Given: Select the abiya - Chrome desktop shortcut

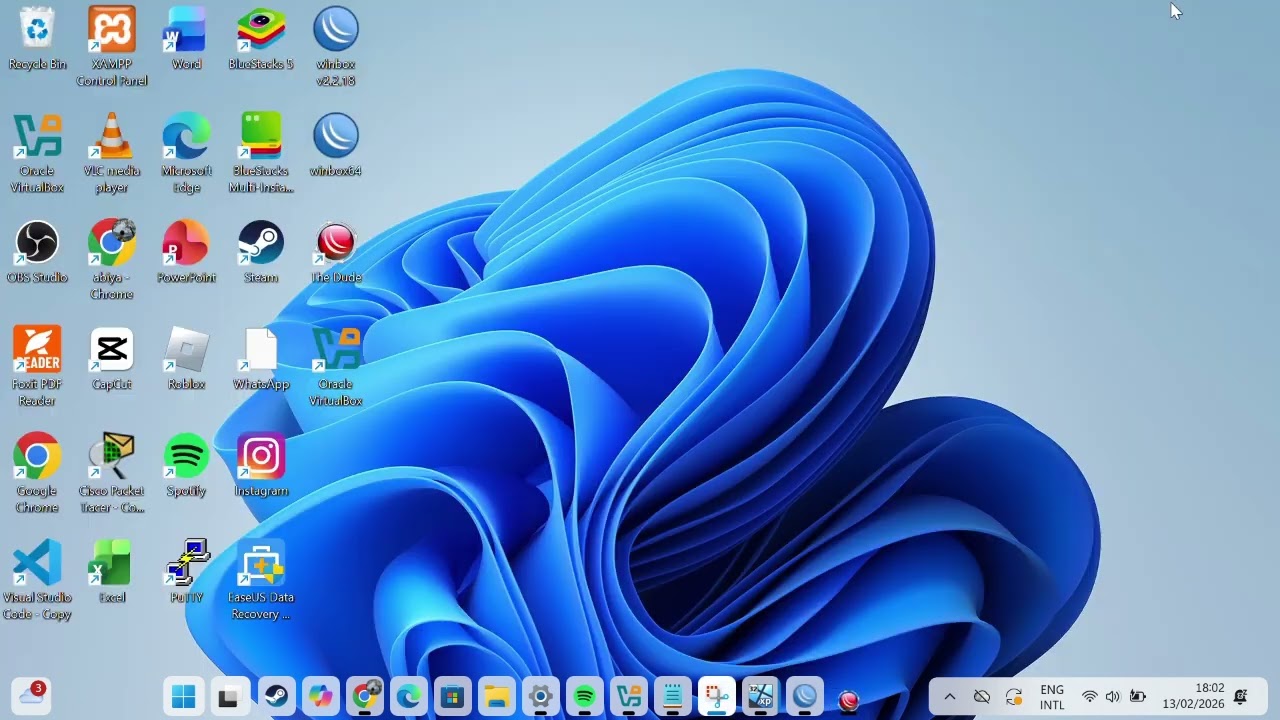Looking at the screenshot, I should 112,260.
